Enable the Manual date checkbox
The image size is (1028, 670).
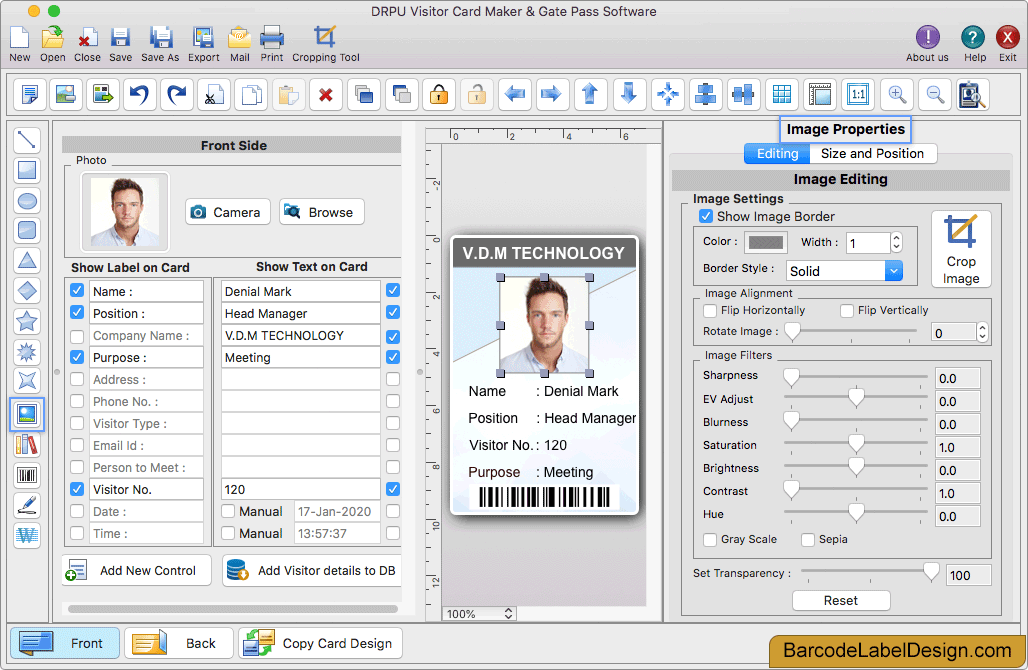[228, 511]
